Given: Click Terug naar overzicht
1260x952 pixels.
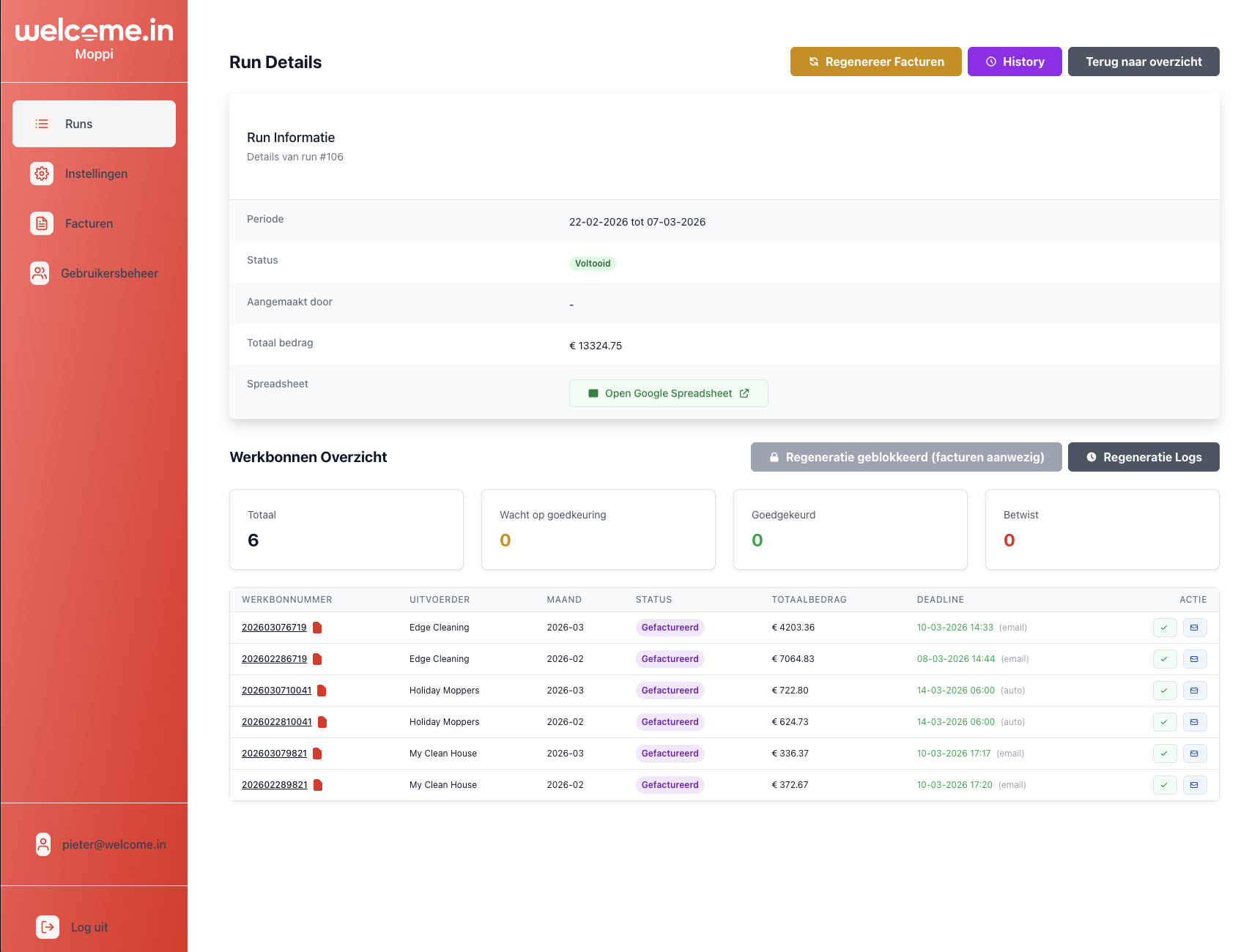Looking at the screenshot, I should [1144, 62].
